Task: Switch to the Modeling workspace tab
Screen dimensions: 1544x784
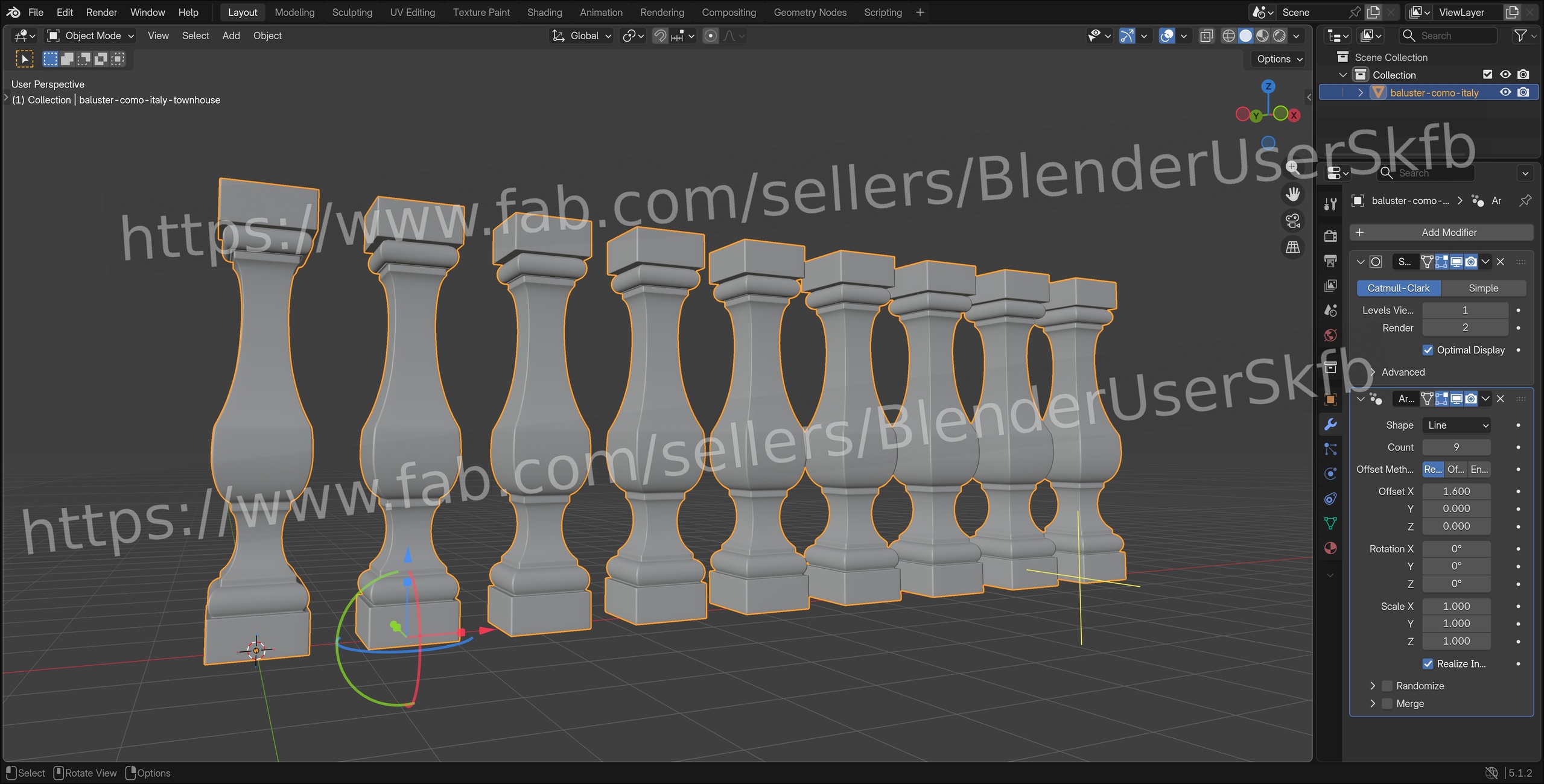Action: (294, 12)
